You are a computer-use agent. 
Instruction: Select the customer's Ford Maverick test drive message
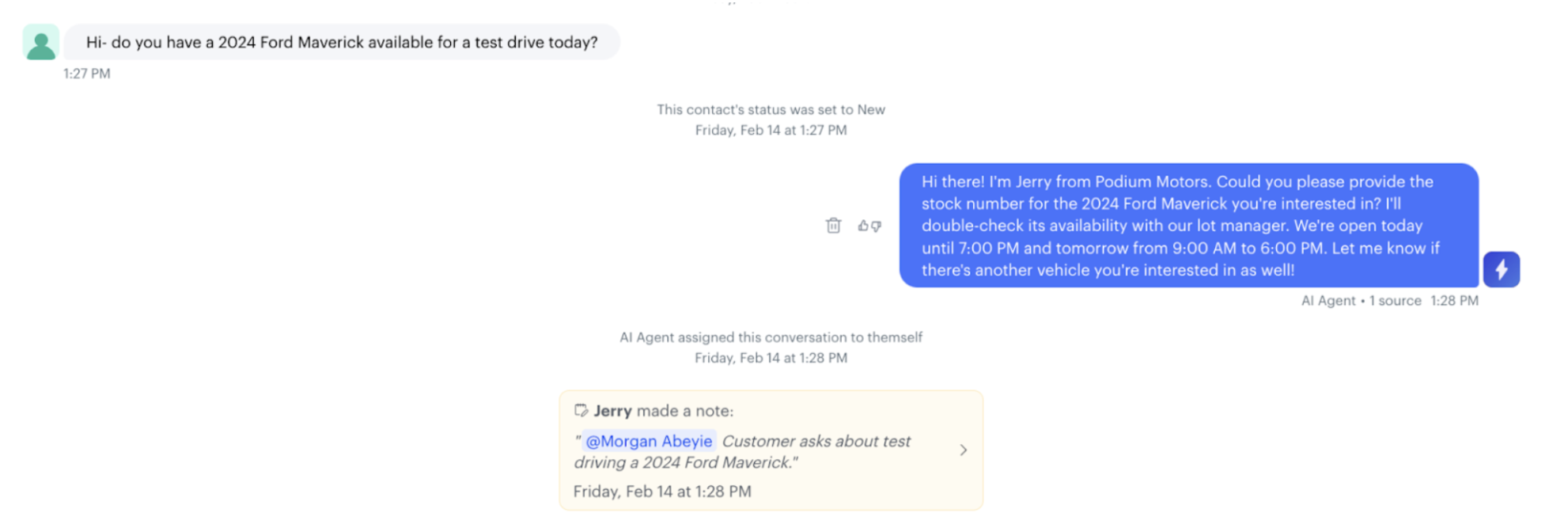[342, 43]
